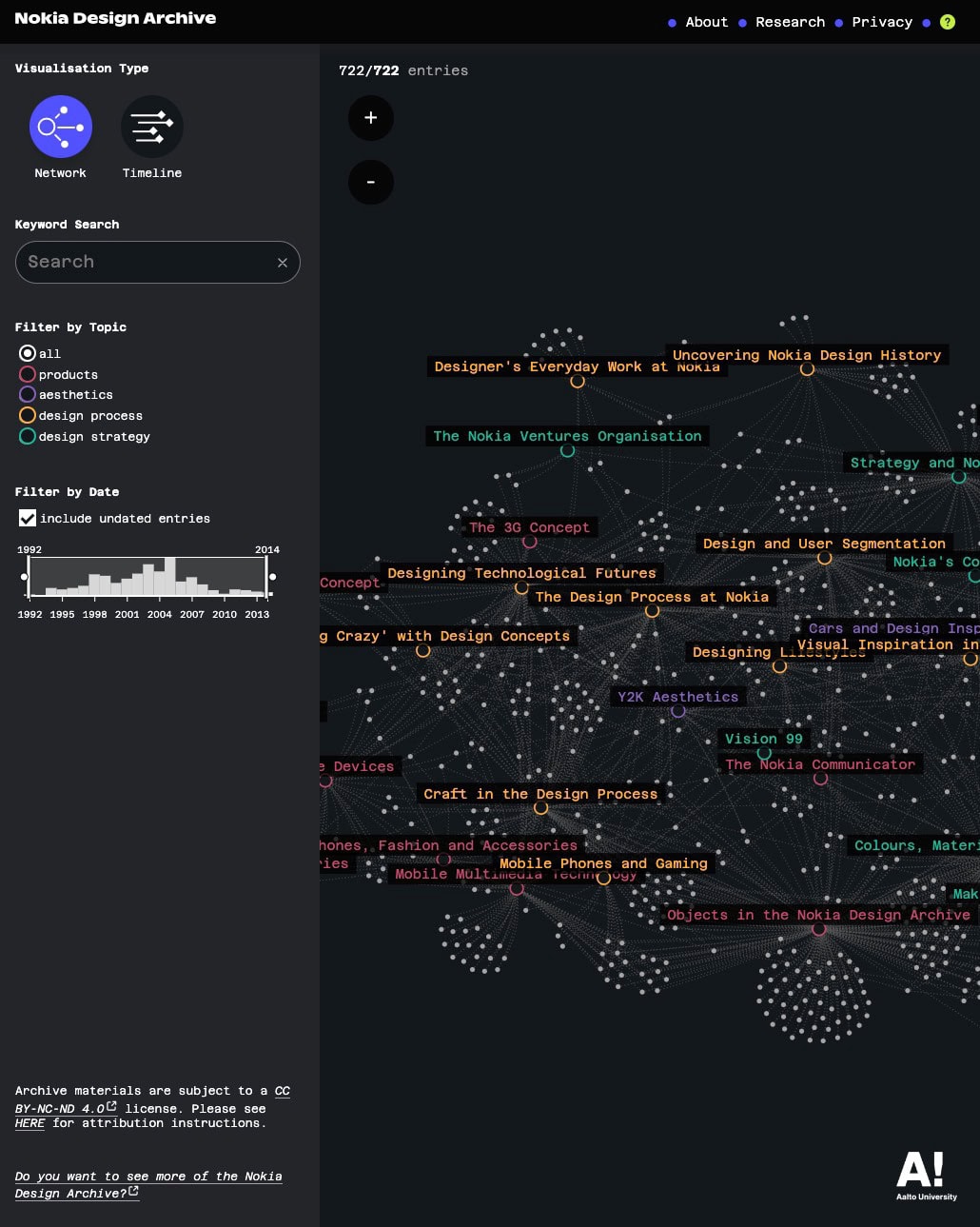Select 'Colours, Mater' node label
Image resolution: width=980 pixels, height=1227 pixels.
click(x=913, y=845)
